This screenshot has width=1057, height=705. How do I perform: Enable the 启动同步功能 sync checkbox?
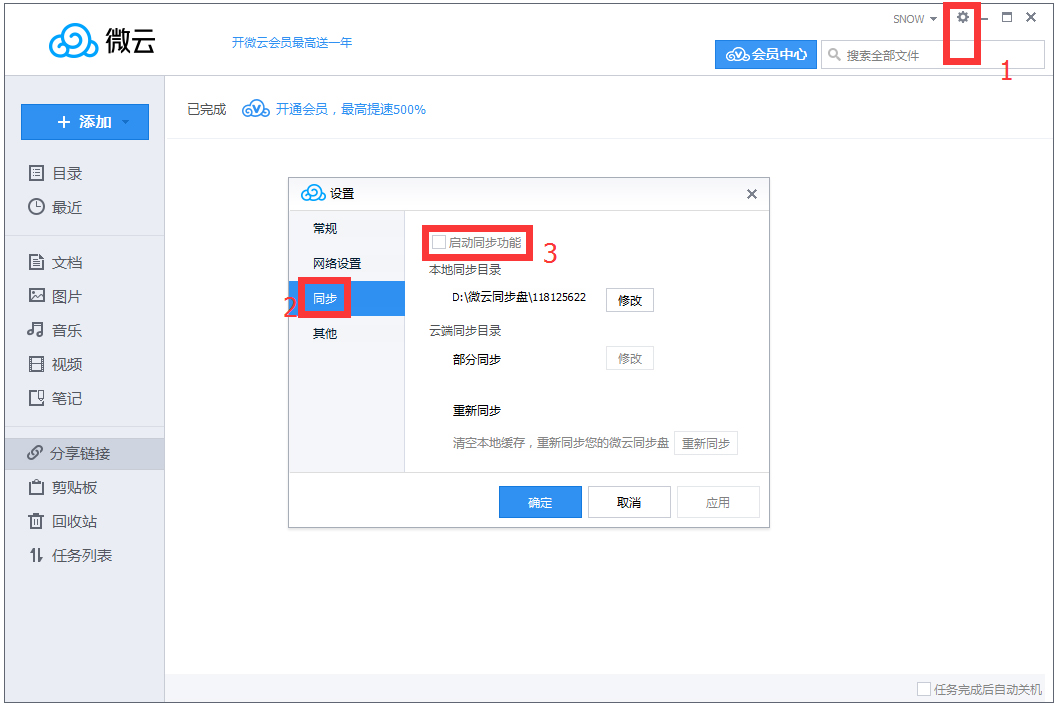pyautogui.click(x=438, y=242)
